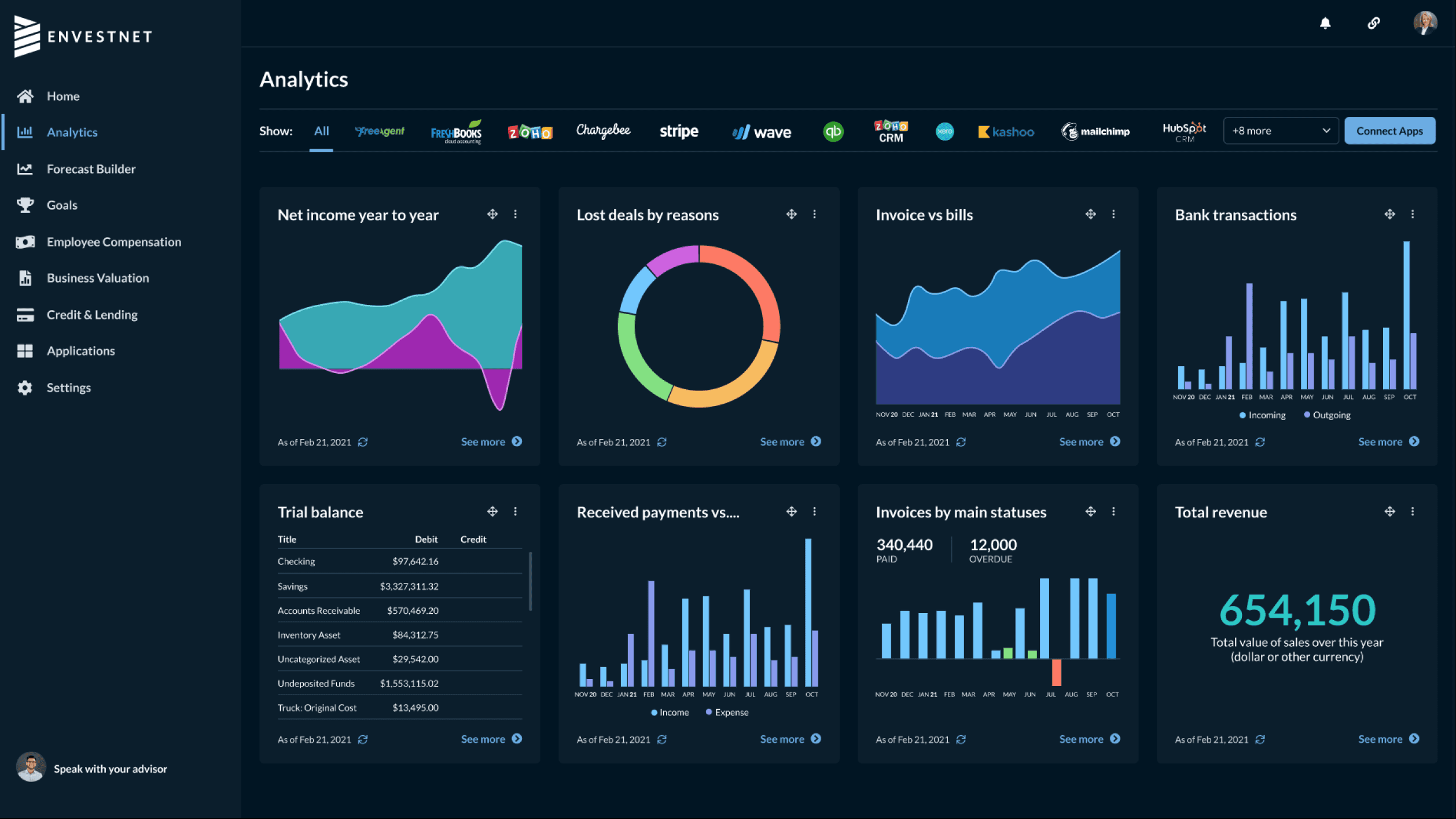Click Trial balance table scrollbar
The height and width of the screenshot is (819, 1456).
[530, 581]
